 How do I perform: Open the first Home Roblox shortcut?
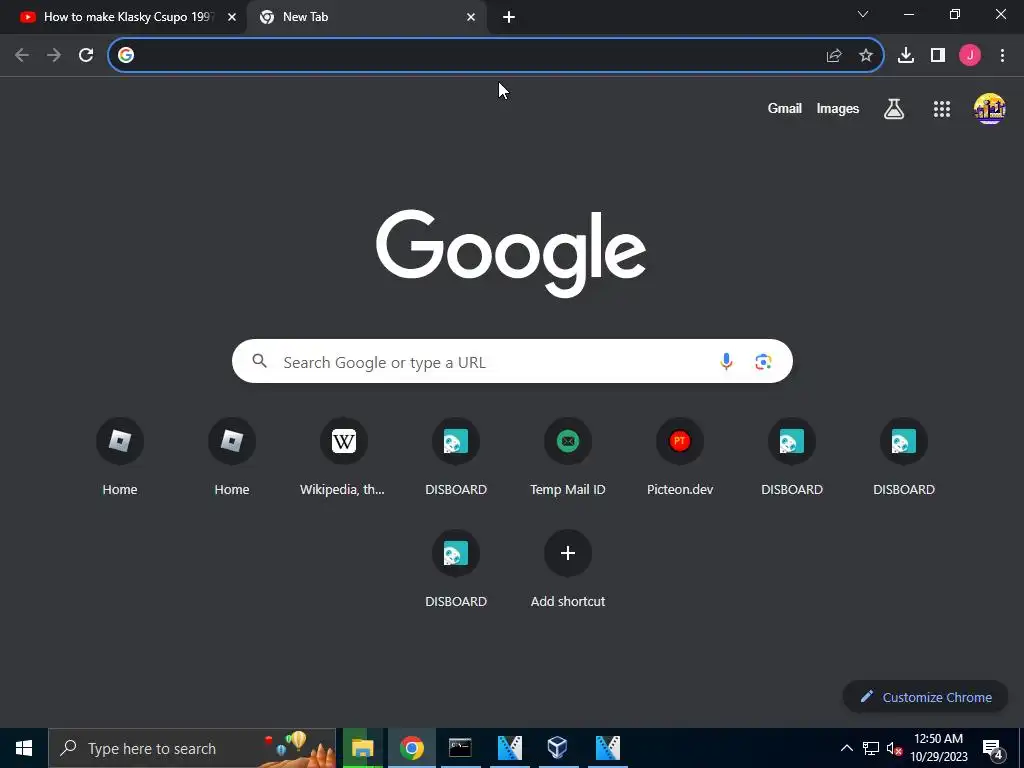click(120, 456)
